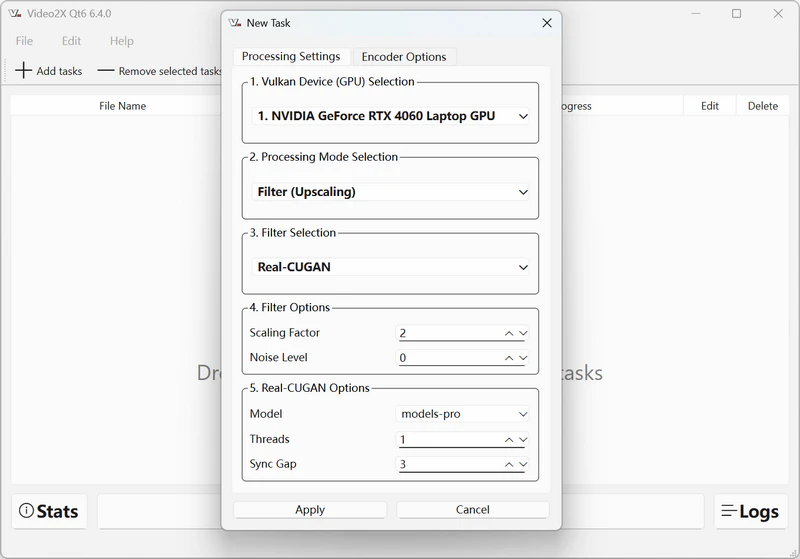This screenshot has width=800, height=559.
Task: Open the Help menu
Action: pos(121,41)
